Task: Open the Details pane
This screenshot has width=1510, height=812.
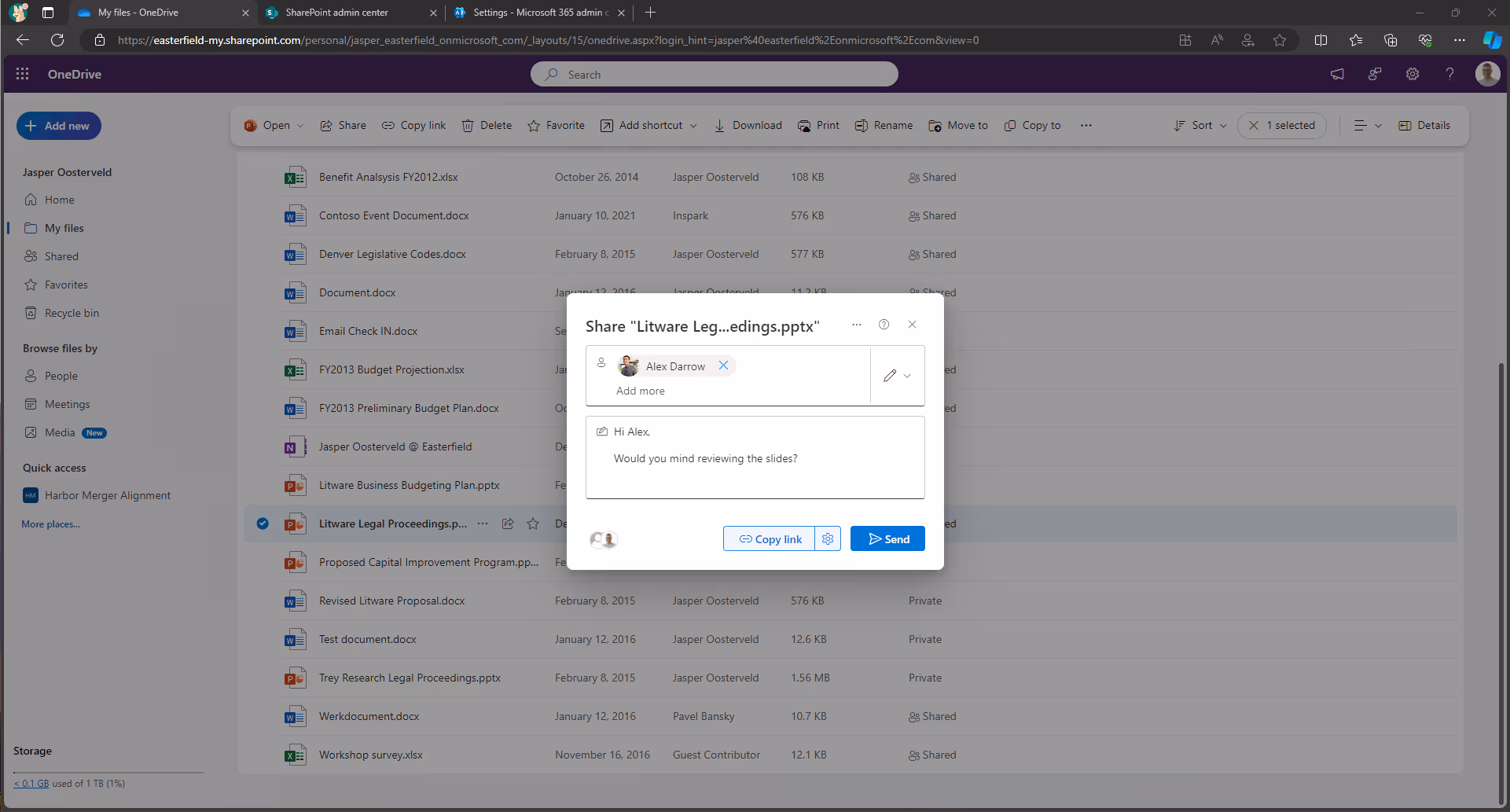Action: 1424,126
